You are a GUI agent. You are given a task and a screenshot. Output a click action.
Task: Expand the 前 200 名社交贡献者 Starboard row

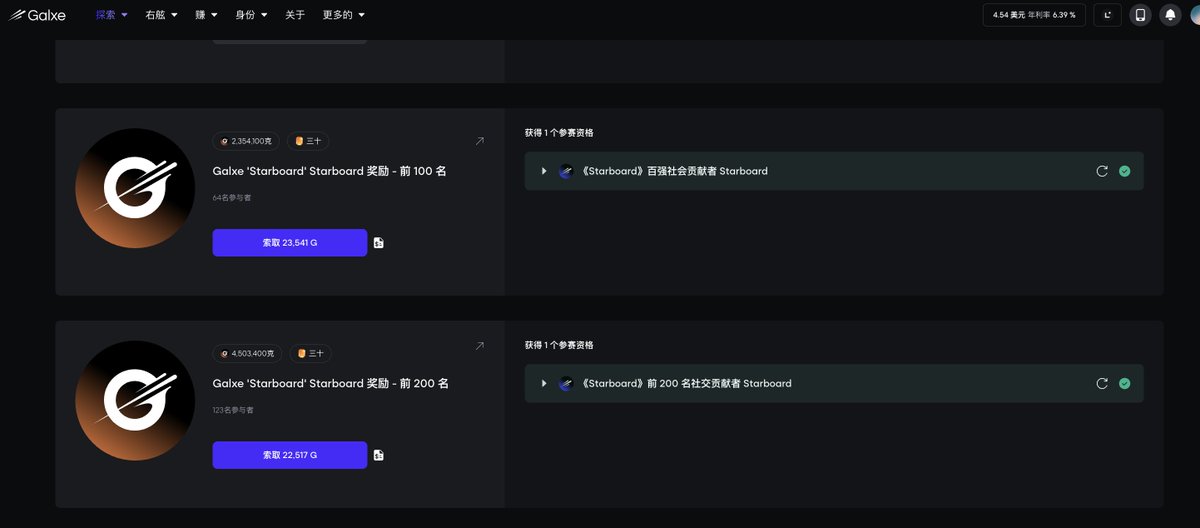click(x=544, y=383)
